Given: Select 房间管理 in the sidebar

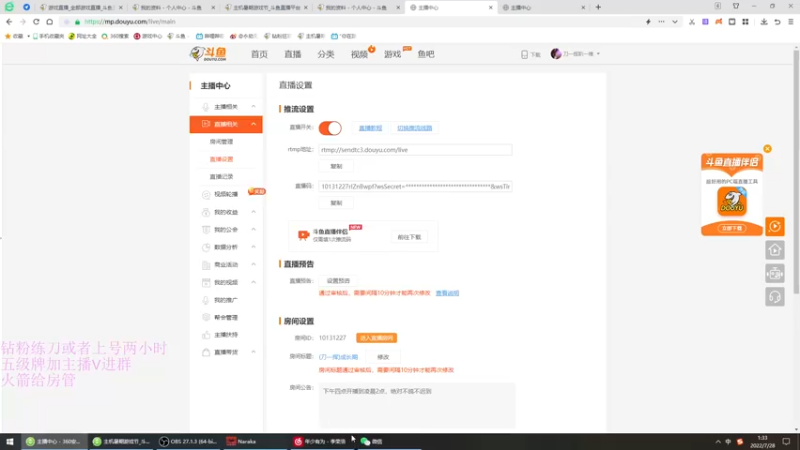Looking at the screenshot, I should (x=221, y=142).
